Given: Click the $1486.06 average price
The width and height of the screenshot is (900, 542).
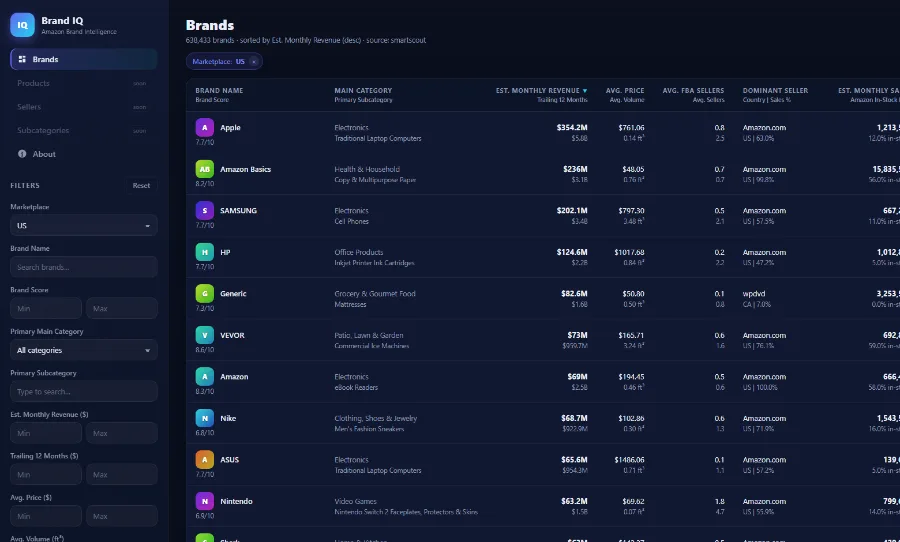Looking at the screenshot, I should [x=629, y=459].
